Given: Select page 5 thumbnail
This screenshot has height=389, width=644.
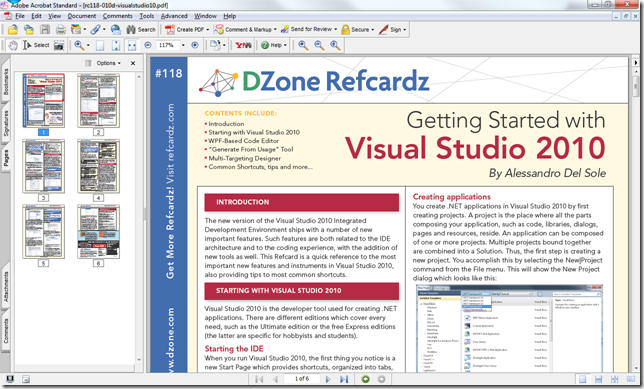Looking at the screenshot, I should click(44, 231).
